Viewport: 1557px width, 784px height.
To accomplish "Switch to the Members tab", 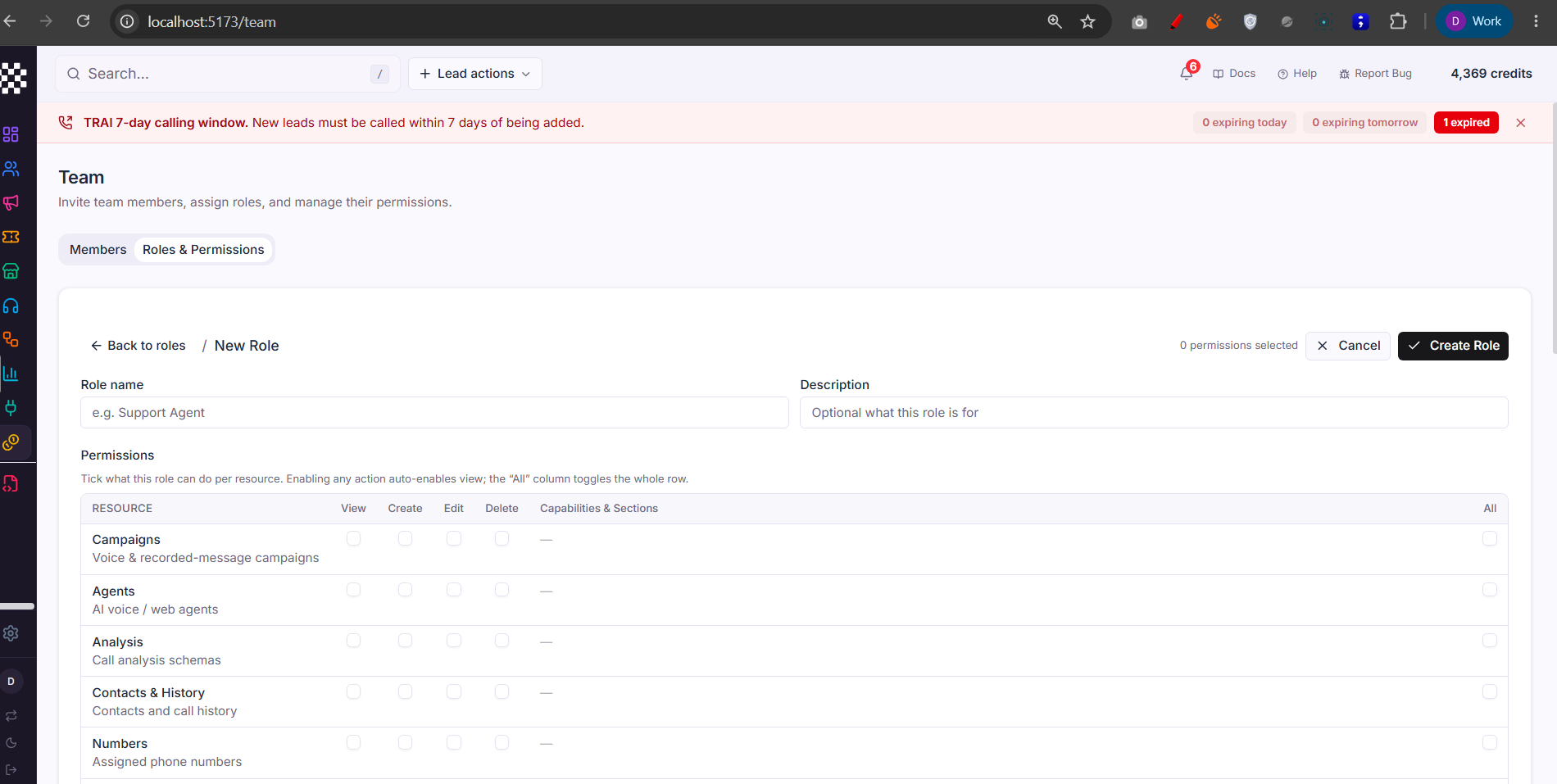I will [x=98, y=250].
